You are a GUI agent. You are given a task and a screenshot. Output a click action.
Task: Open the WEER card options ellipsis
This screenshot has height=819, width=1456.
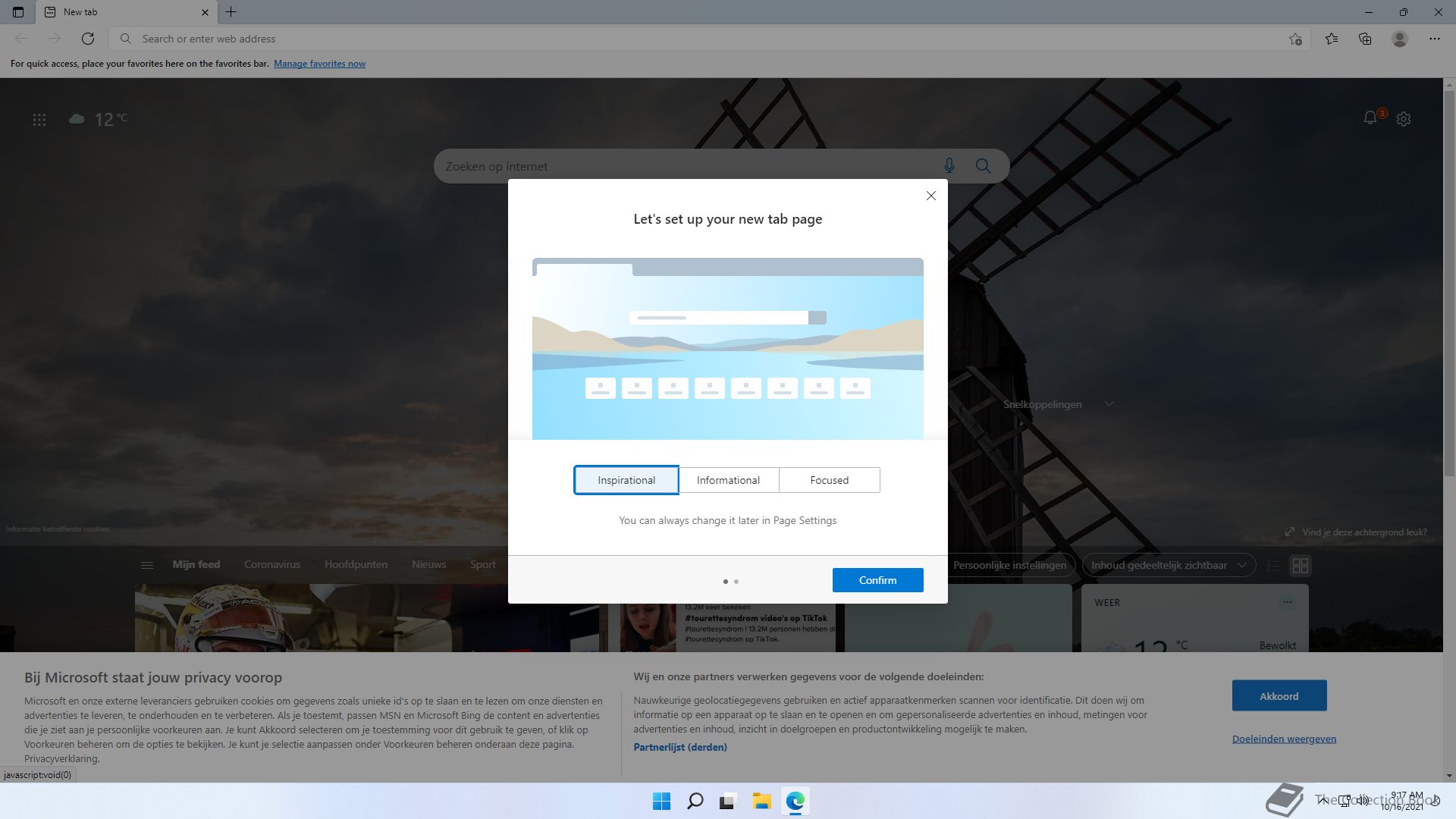coord(1287,602)
